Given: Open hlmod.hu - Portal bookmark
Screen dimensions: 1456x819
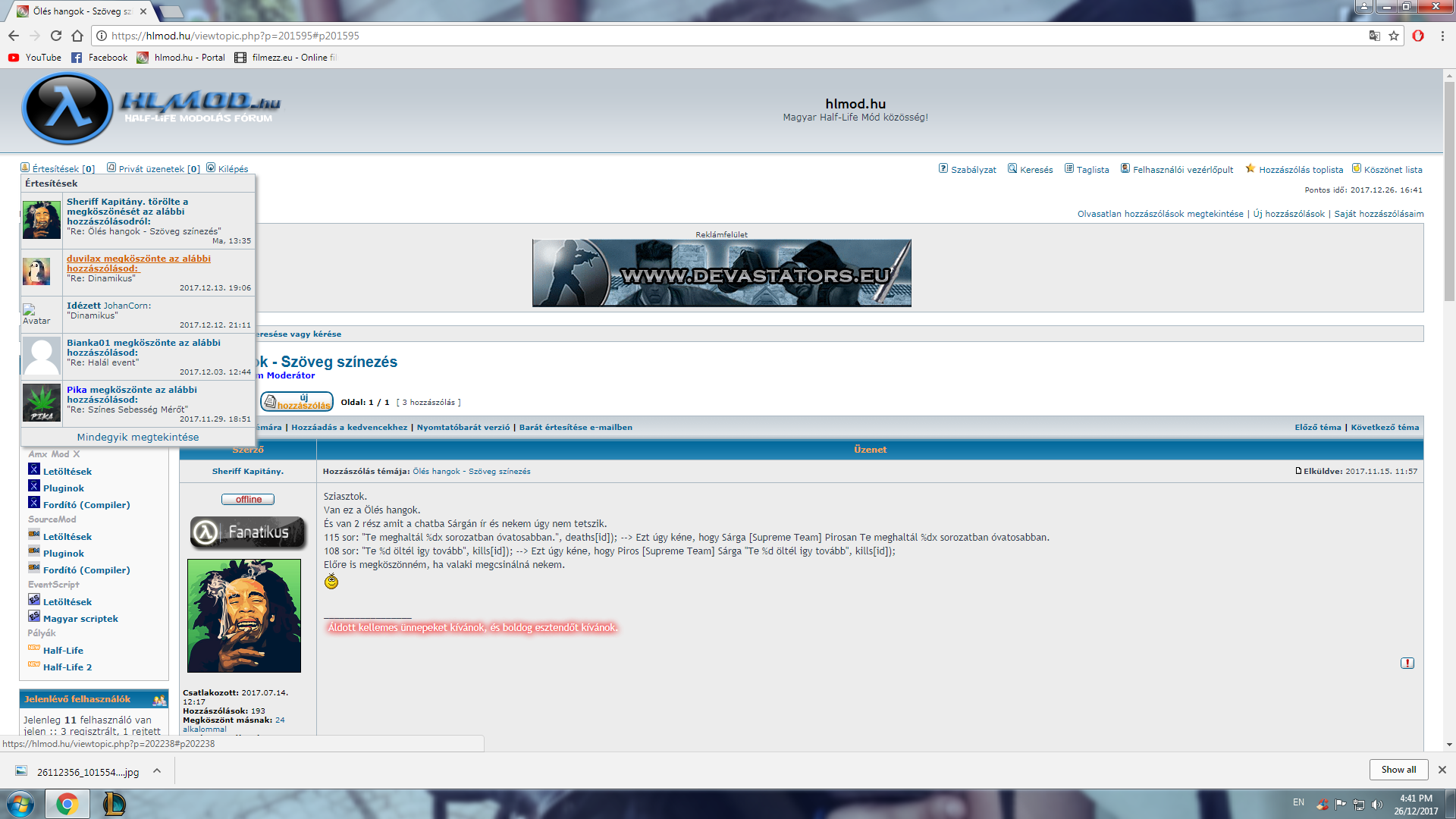Looking at the screenshot, I should 181,58.
